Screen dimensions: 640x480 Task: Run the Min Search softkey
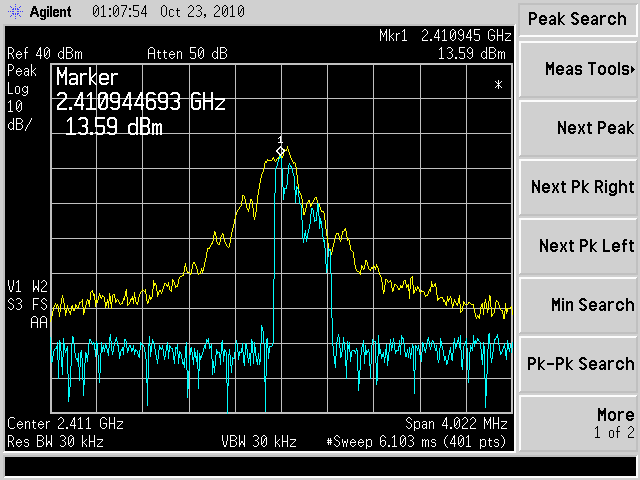[578, 305]
